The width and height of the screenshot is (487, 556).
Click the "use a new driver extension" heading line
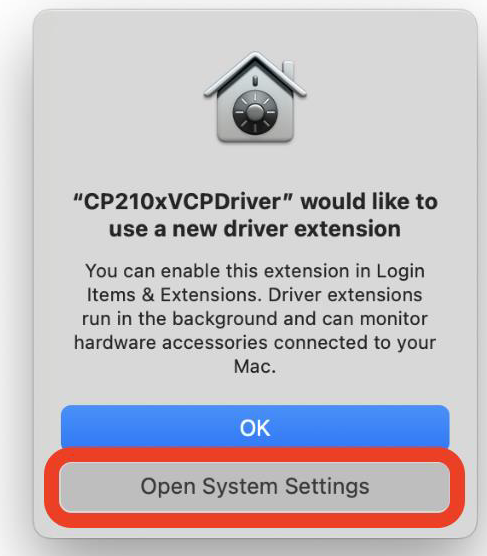pyautogui.click(x=255, y=229)
